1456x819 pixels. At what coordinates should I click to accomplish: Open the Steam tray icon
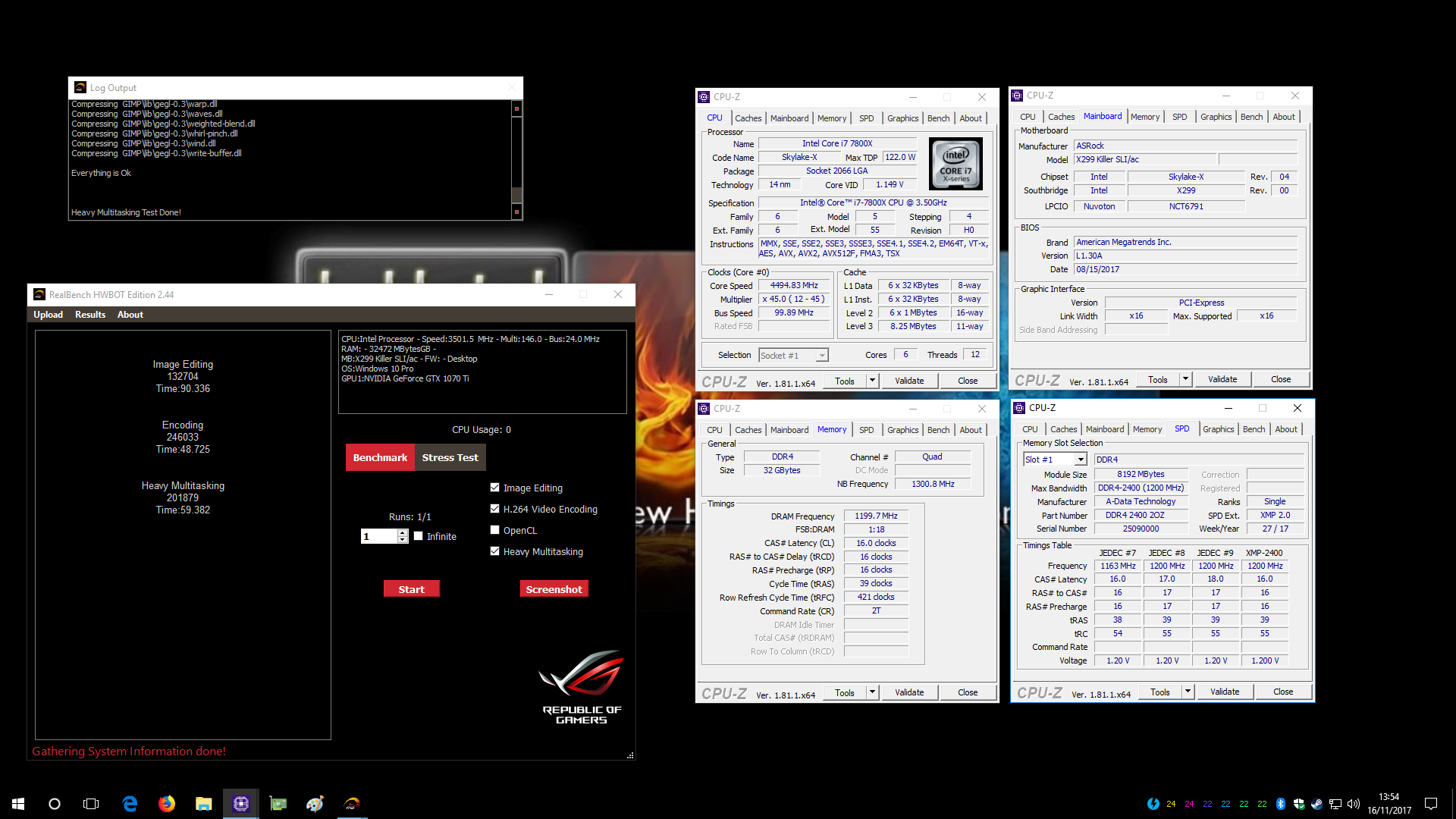tap(1317, 804)
